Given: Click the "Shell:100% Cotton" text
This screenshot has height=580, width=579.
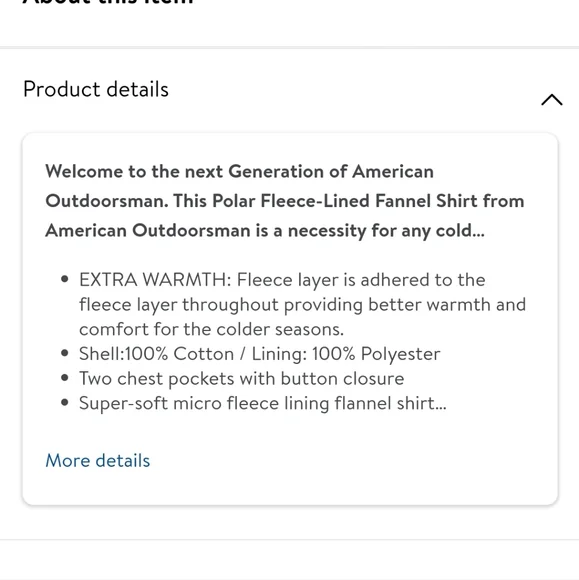Looking at the screenshot, I should pyautogui.click(x=156, y=354).
